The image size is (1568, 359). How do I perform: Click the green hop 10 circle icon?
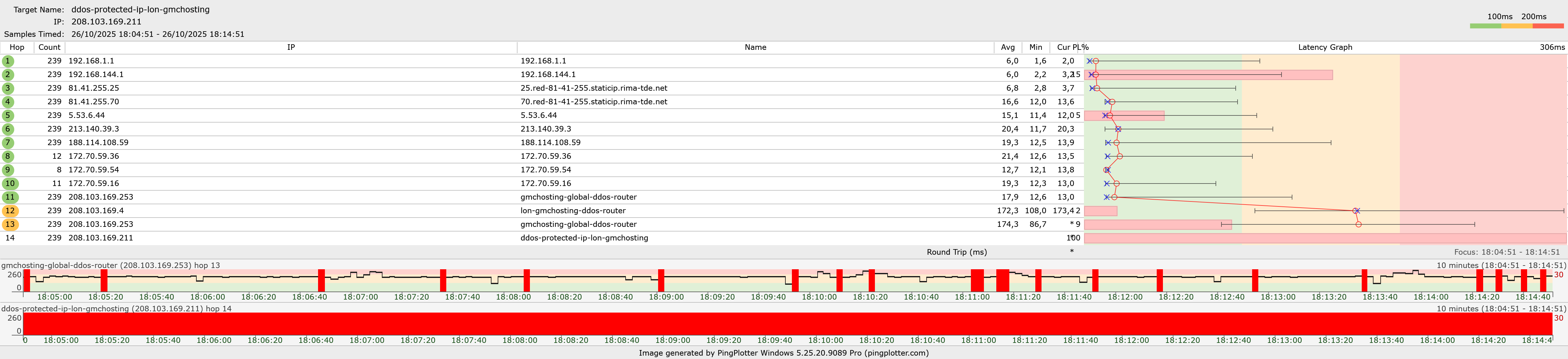point(10,184)
